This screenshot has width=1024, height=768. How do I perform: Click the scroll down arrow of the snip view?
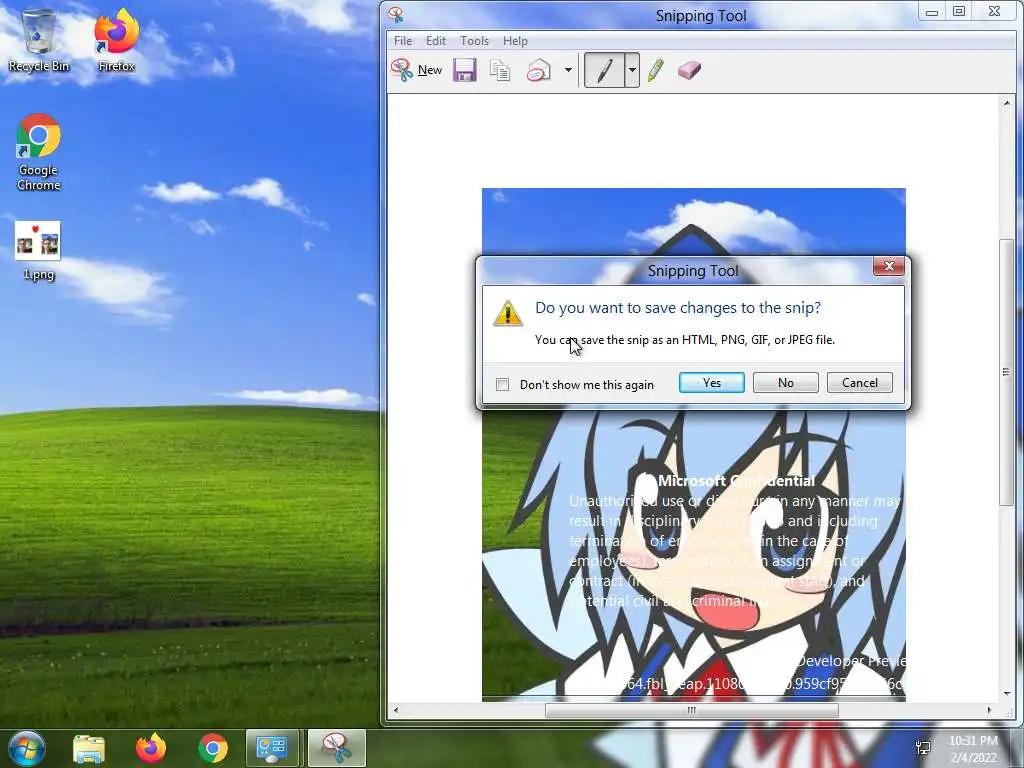[x=1006, y=694]
